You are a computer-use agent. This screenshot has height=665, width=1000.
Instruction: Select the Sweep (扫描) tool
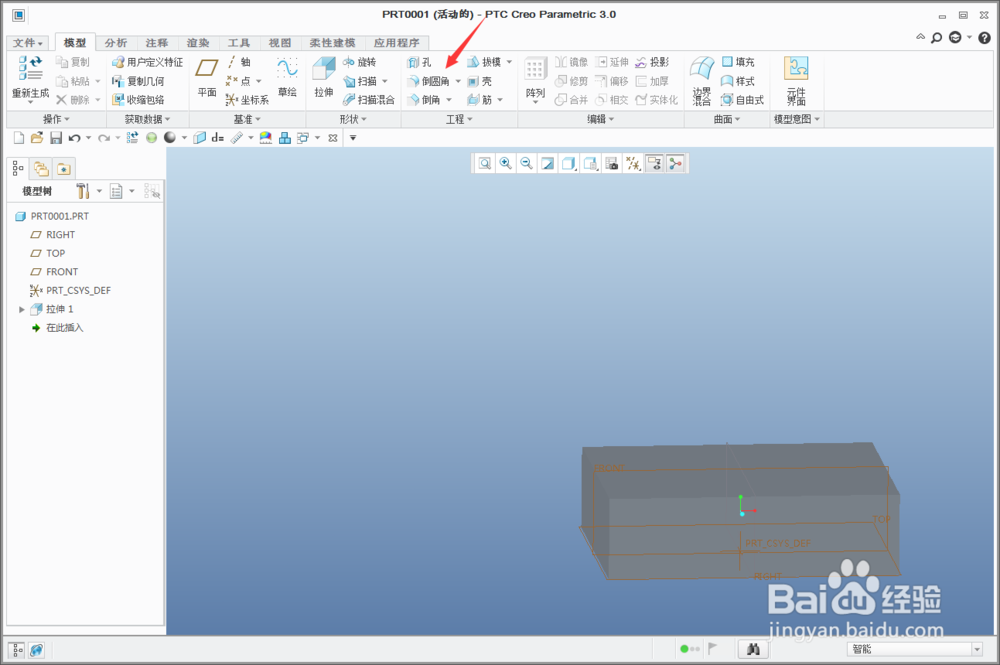(x=360, y=81)
